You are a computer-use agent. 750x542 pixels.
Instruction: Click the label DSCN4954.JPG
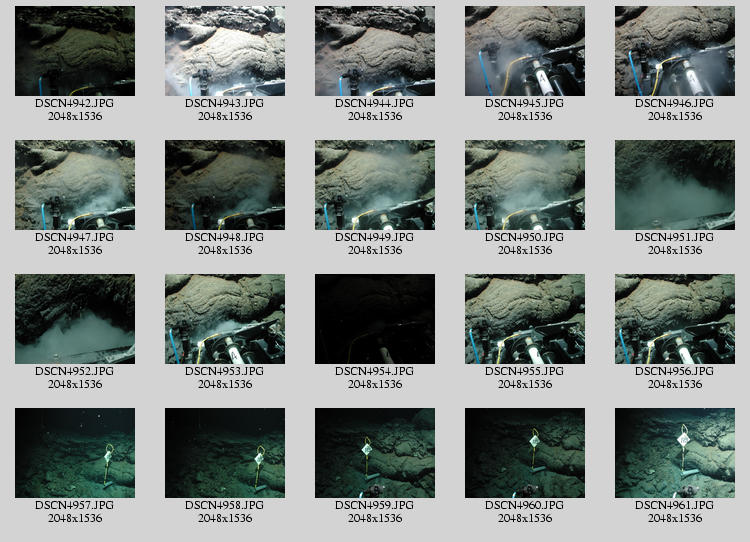[x=375, y=371]
